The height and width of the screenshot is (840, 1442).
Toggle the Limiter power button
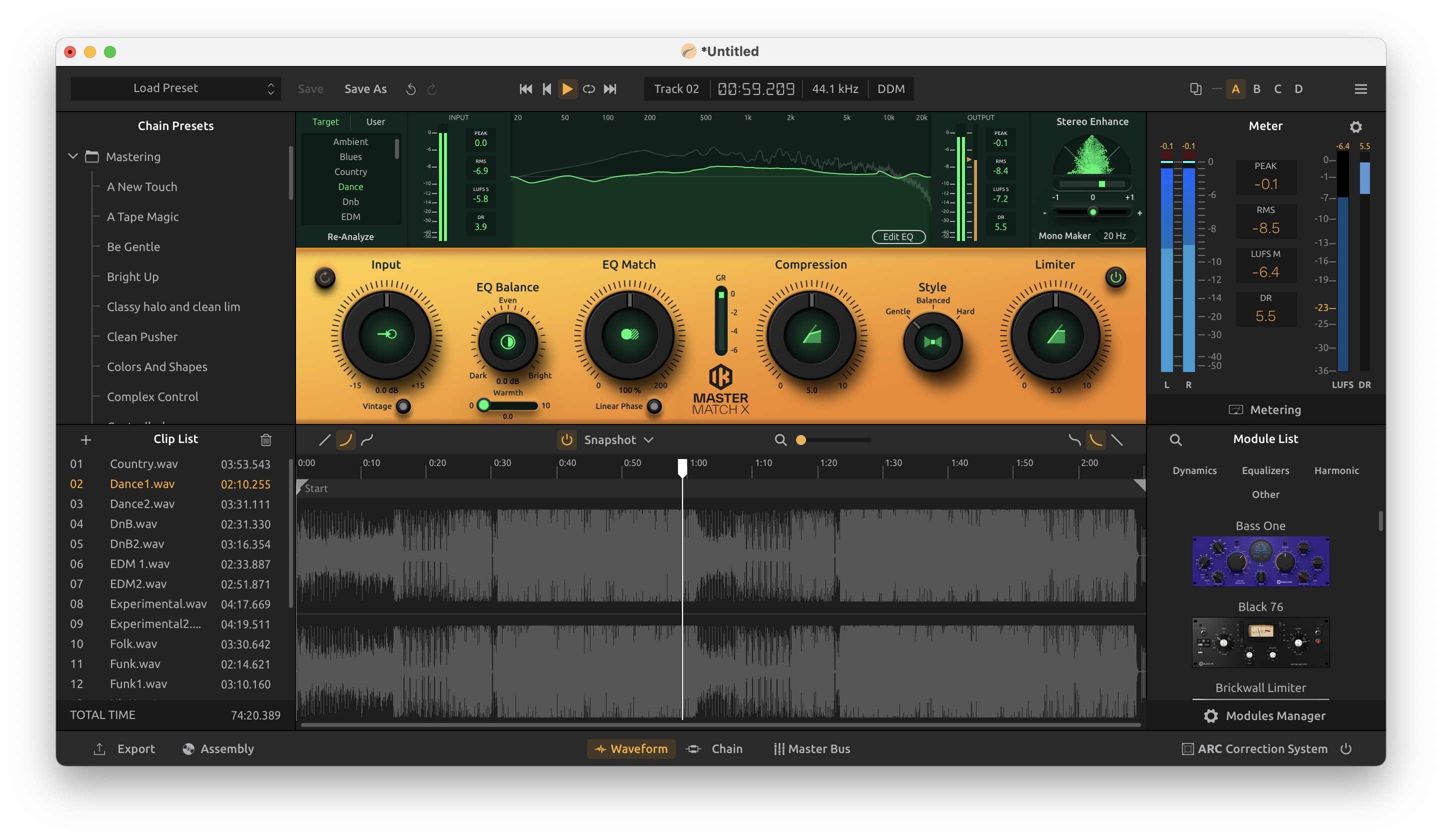click(1115, 277)
